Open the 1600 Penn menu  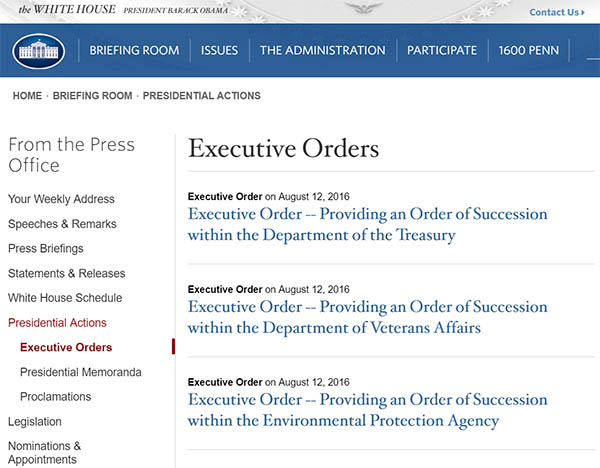[x=528, y=51]
